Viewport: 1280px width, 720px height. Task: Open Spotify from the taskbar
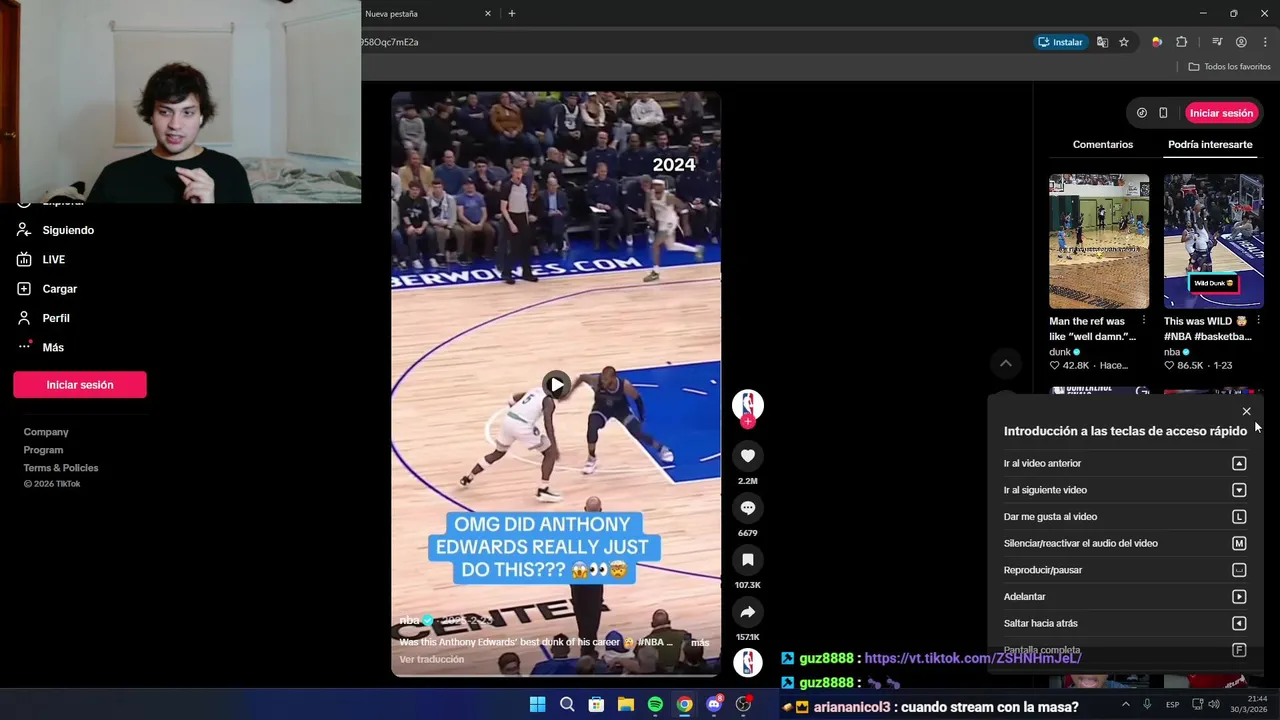click(x=655, y=704)
